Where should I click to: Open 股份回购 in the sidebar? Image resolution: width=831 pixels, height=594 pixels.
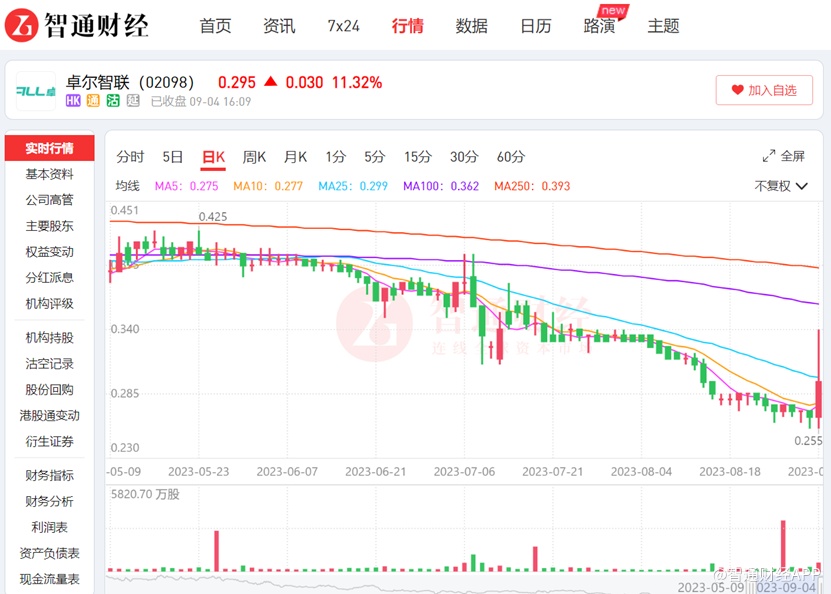coord(49,389)
